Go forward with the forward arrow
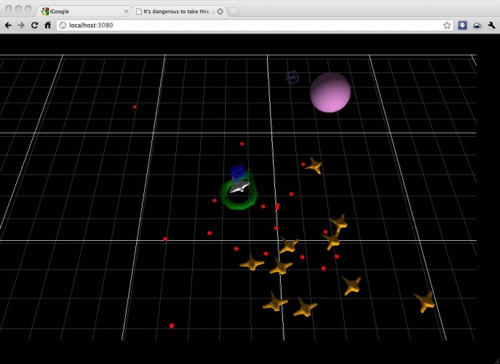The width and height of the screenshot is (500, 364). 21,25
